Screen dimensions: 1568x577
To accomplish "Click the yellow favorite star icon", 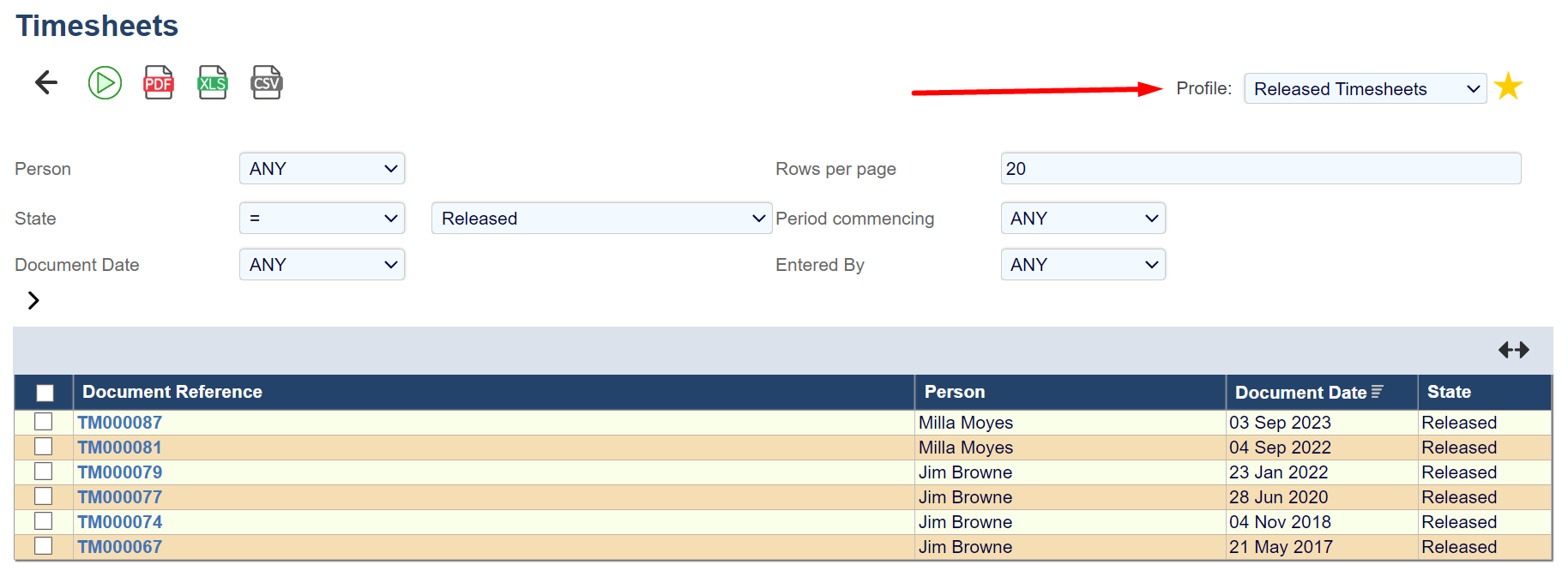I will [1507, 87].
